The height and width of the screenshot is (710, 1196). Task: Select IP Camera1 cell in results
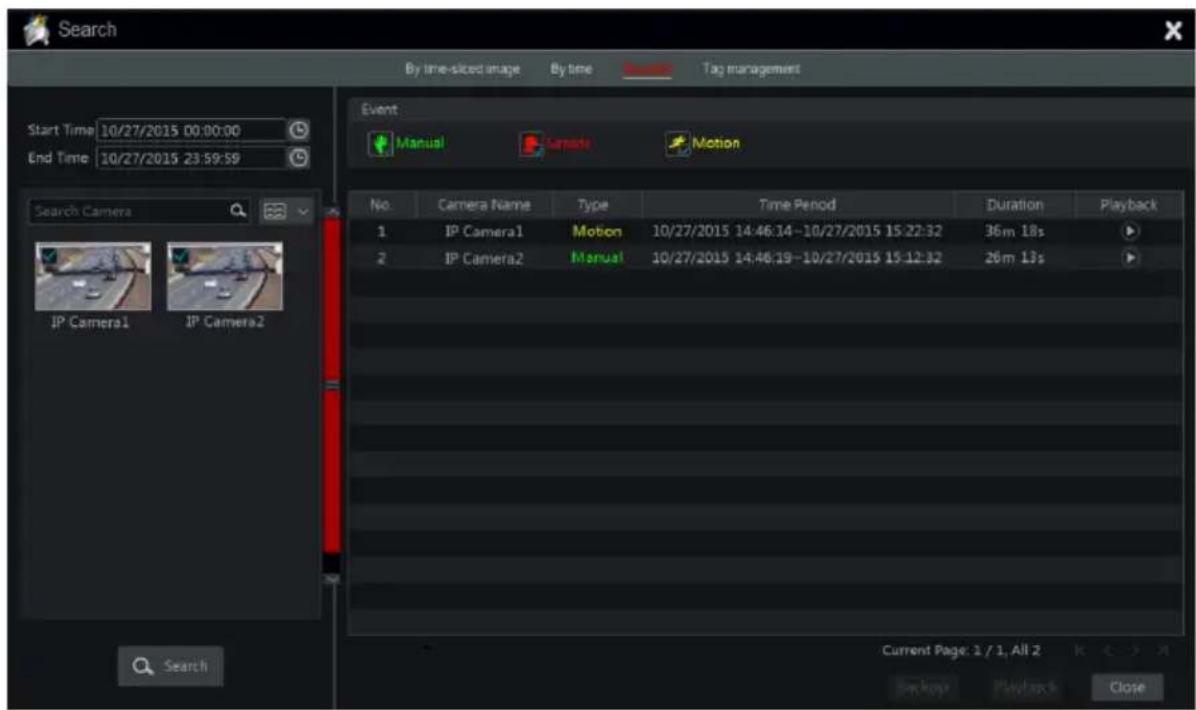coord(484,231)
